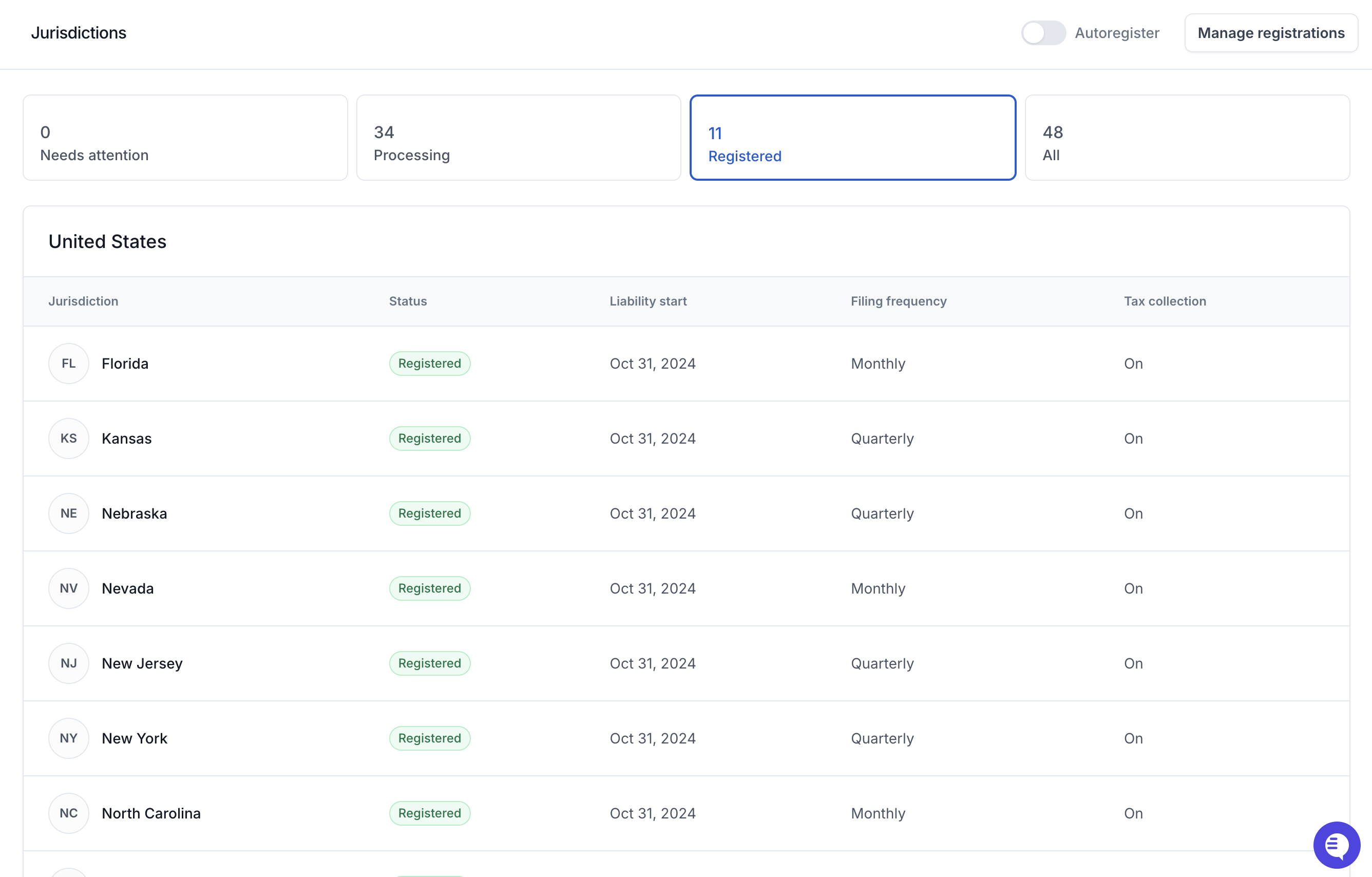Open the Florida jurisdiction row
Screen dimensions: 1372x877
pyautogui.click(x=686, y=364)
